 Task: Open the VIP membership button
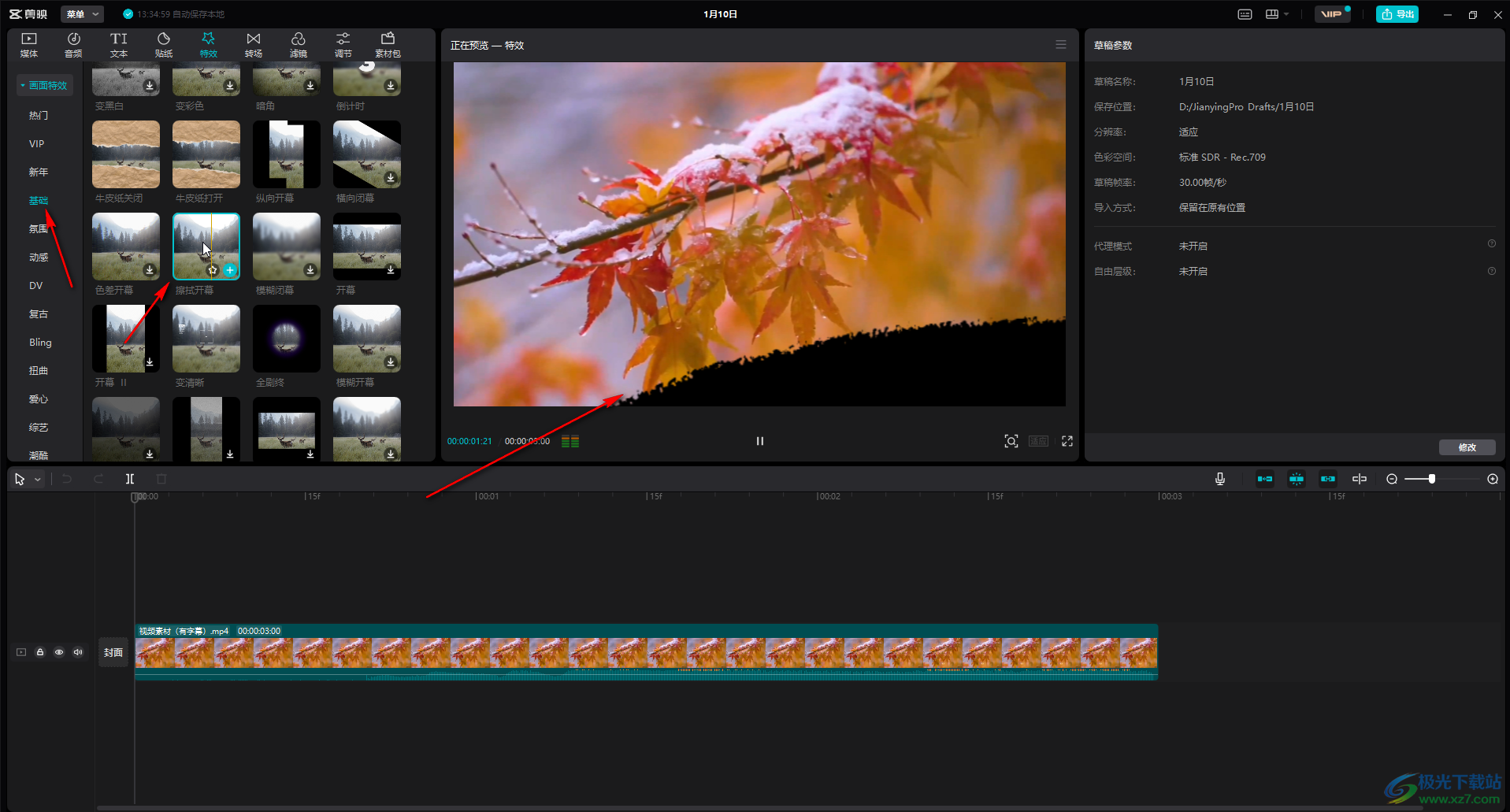tap(1332, 14)
